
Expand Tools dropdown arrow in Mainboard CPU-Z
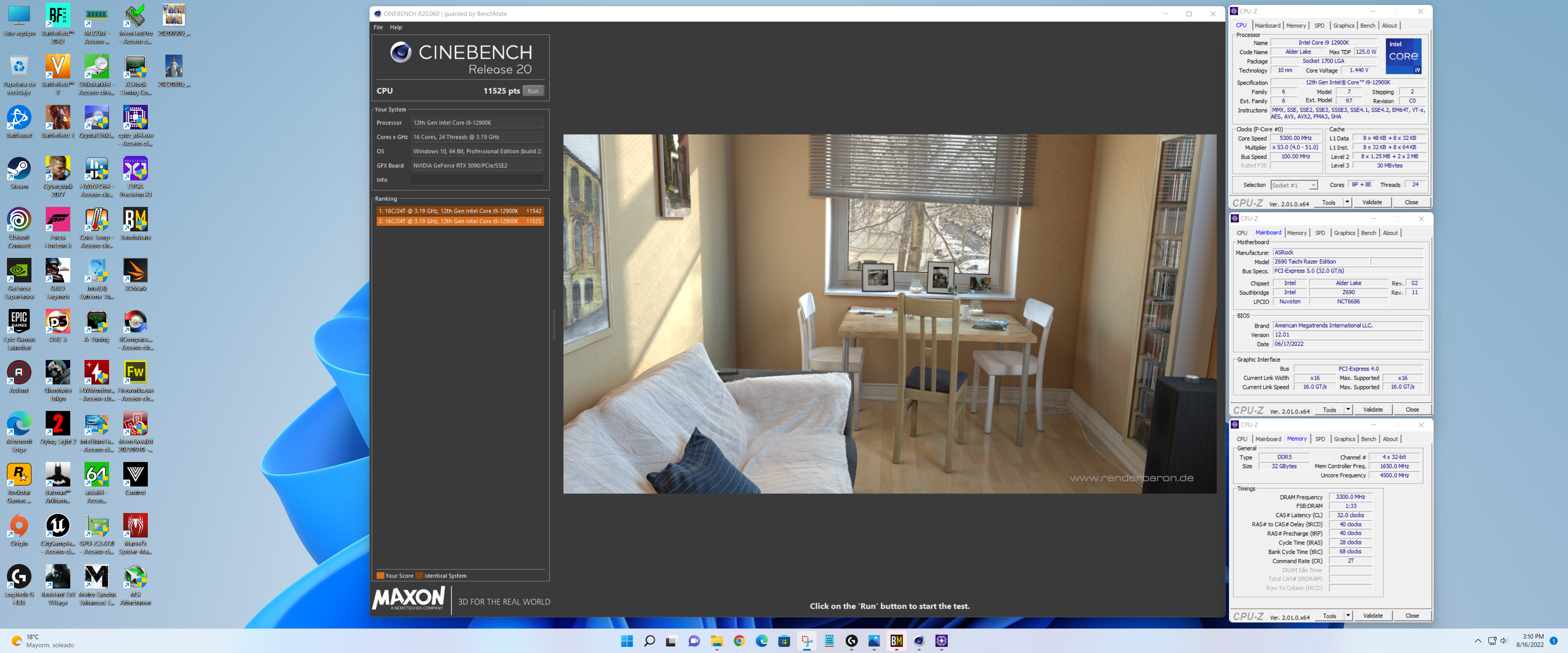pos(1347,410)
